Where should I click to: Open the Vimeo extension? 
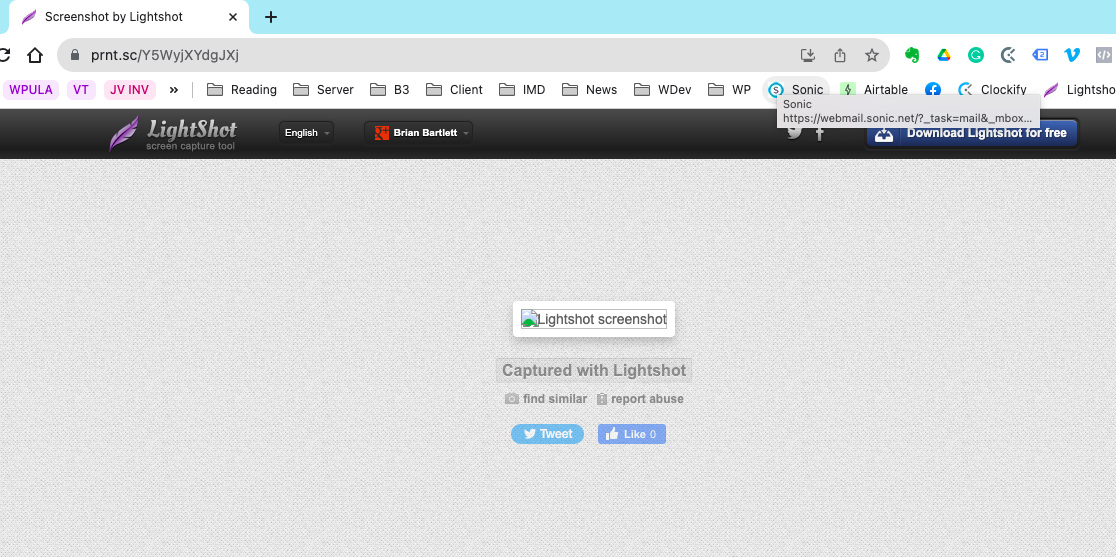1072,55
